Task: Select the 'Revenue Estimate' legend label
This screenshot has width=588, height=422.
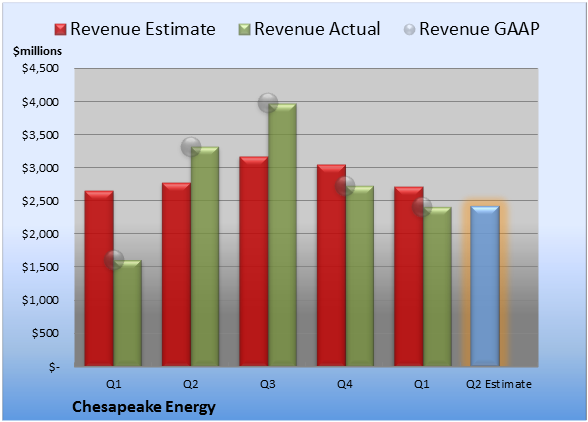Action: pyautogui.click(x=143, y=29)
